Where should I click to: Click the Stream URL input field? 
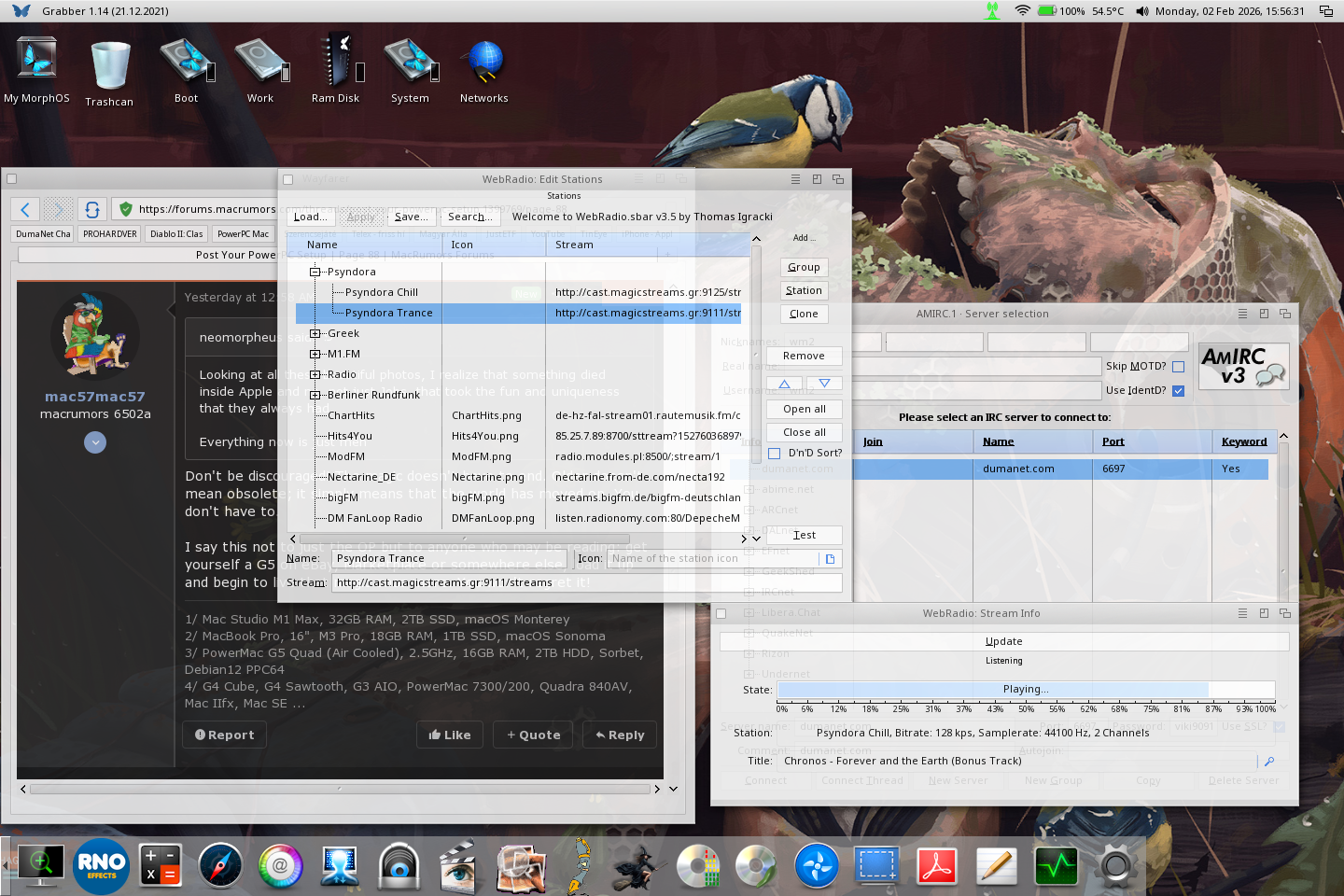587,582
